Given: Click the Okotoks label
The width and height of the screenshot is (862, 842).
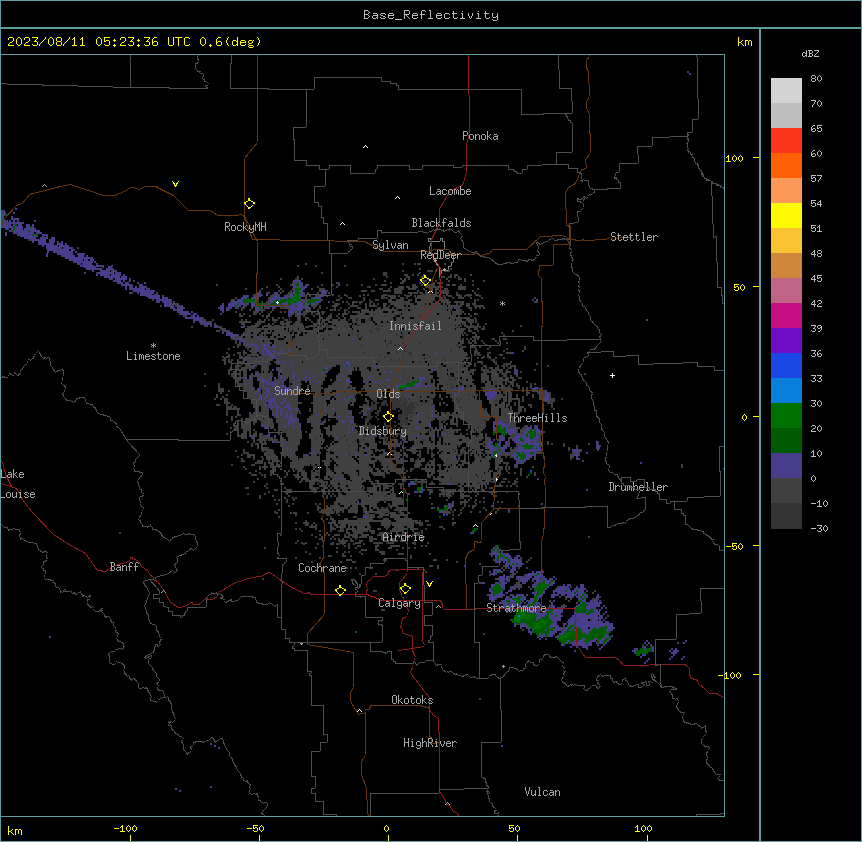Looking at the screenshot, I should point(412,700).
